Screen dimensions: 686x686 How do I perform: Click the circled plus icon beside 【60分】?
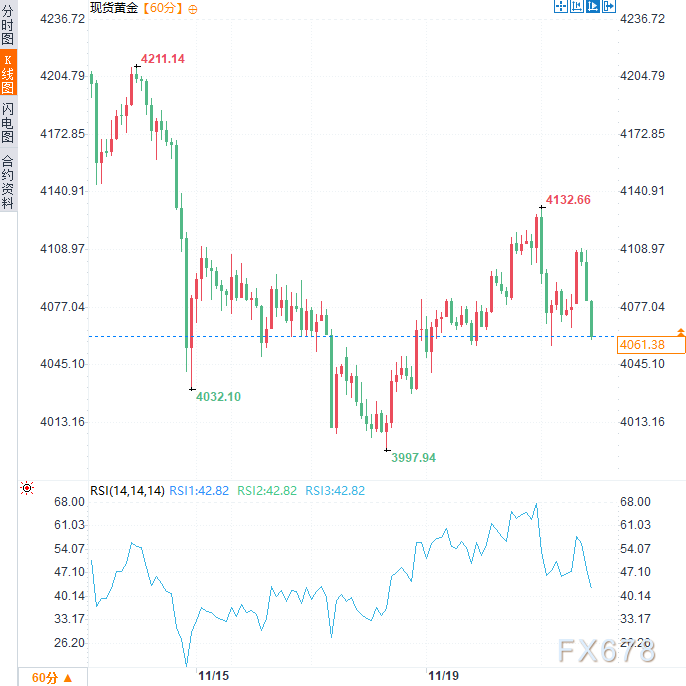tap(192, 8)
